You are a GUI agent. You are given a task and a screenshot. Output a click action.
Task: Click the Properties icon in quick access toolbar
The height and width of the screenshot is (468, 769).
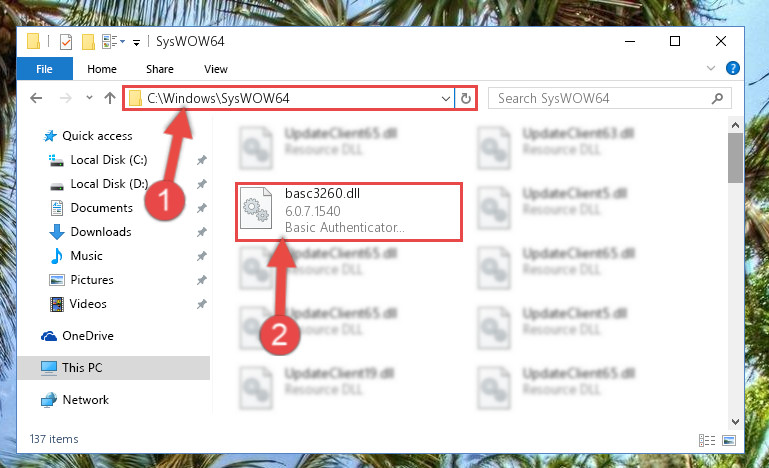[65, 42]
